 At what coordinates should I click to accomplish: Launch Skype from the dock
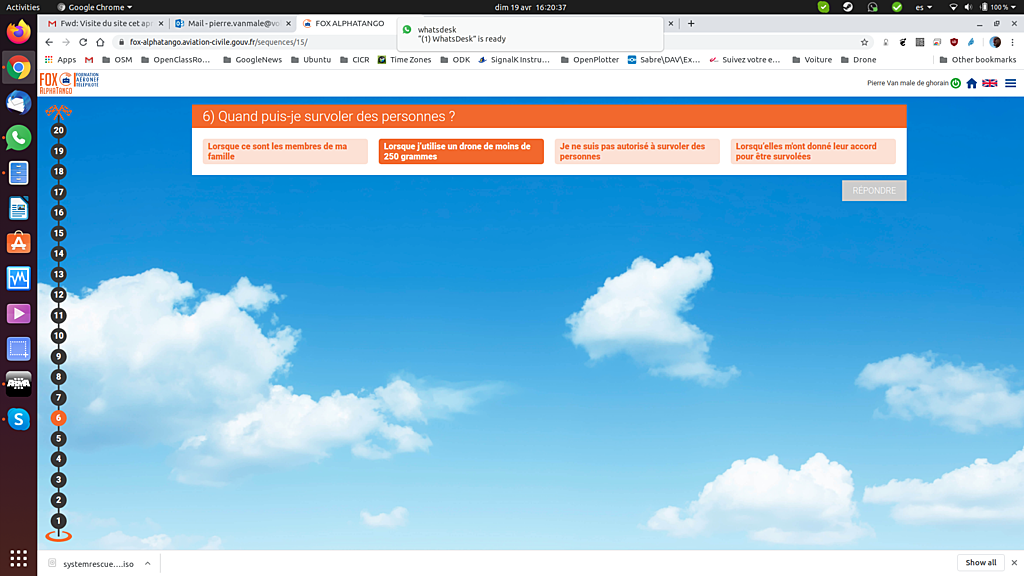click(18, 419)
